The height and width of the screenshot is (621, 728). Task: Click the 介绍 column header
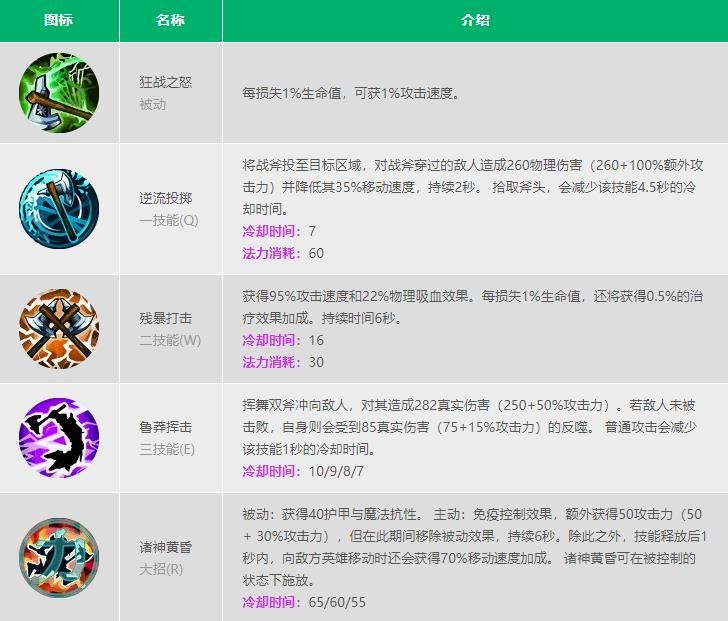point(475,20)
